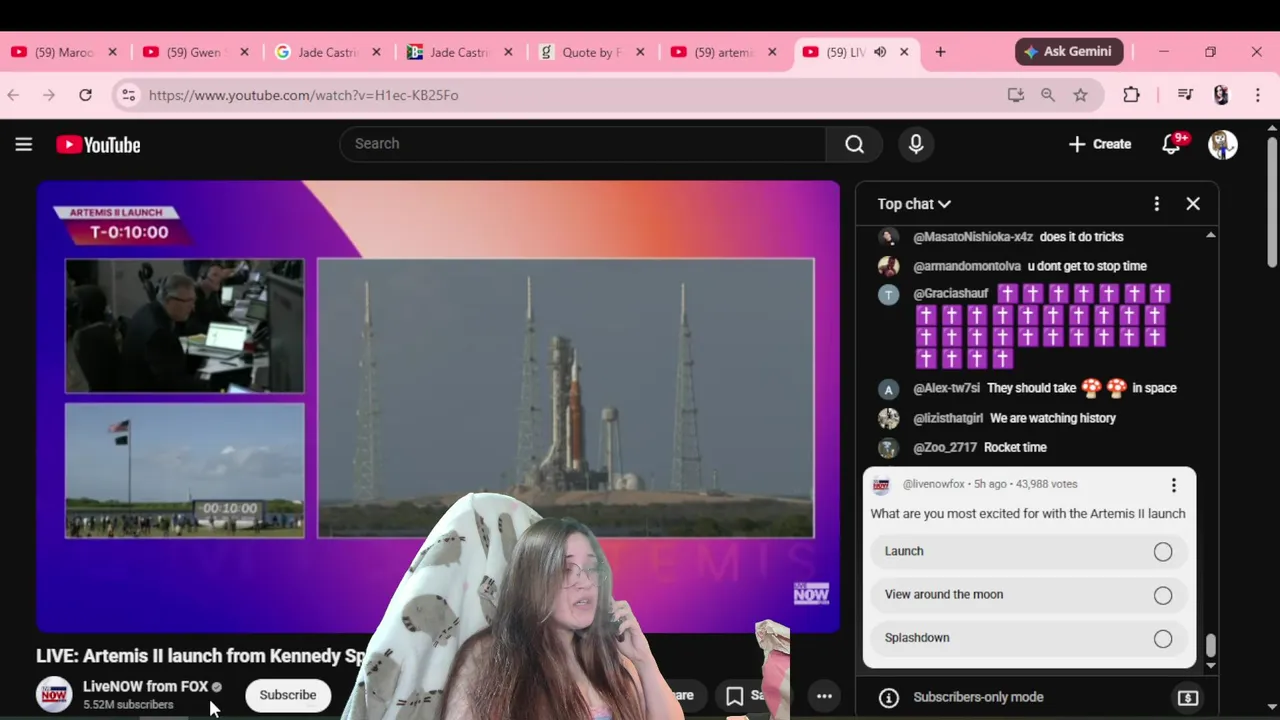Close the Quote by tab
Screen dimensions: 1280x720
point(640,52)
